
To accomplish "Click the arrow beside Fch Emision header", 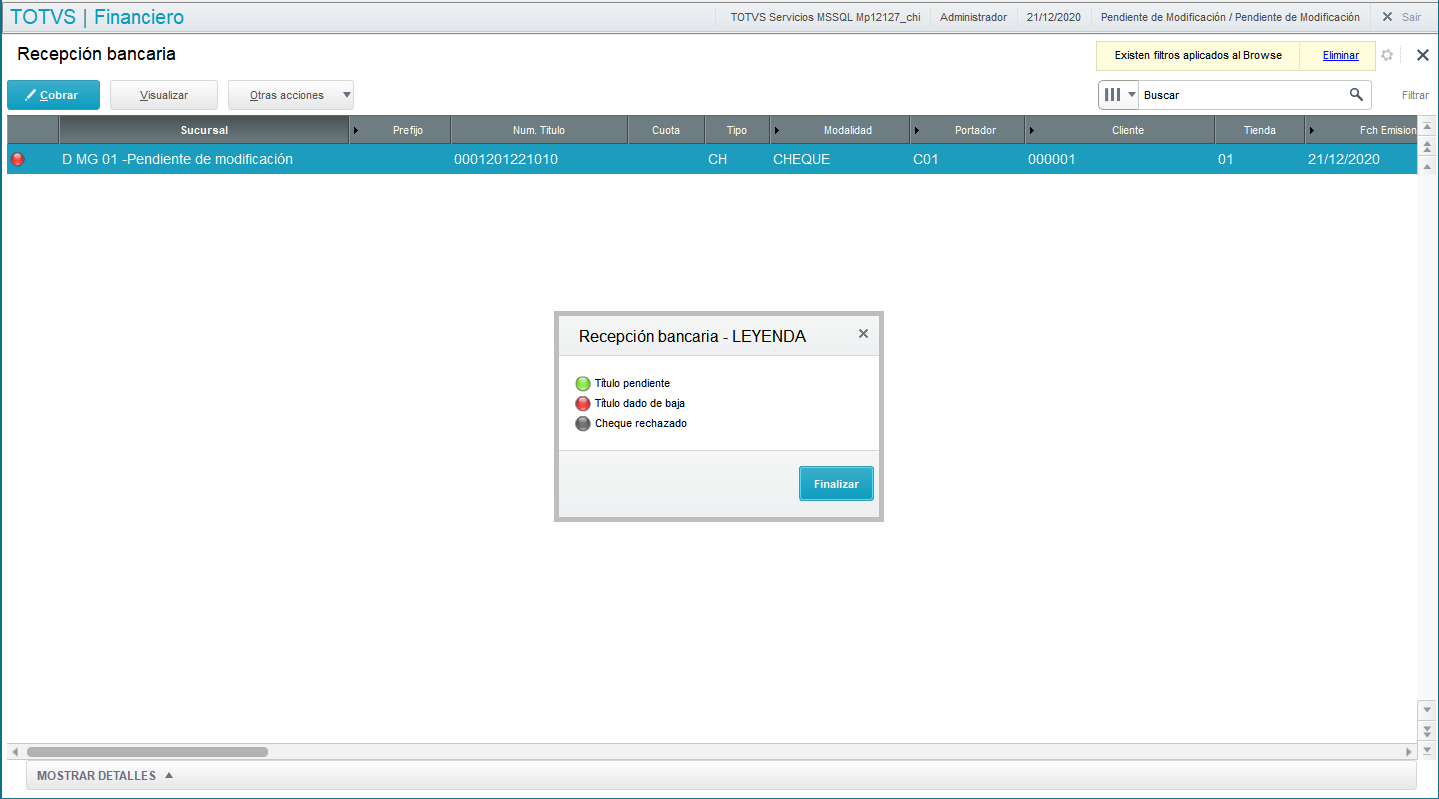I will click(x=1312, y=130).
